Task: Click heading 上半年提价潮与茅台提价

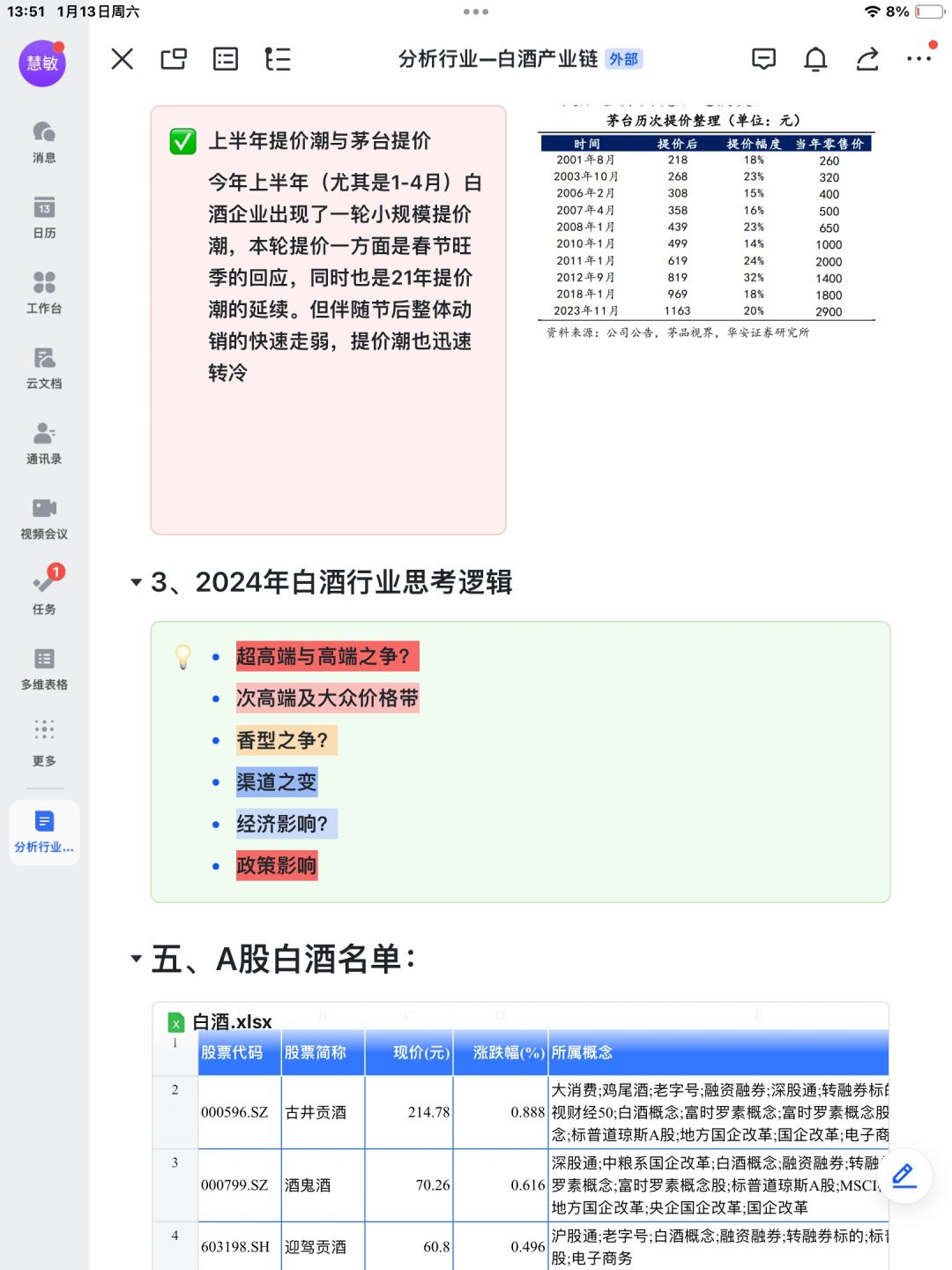Action: tap(319, 141)
